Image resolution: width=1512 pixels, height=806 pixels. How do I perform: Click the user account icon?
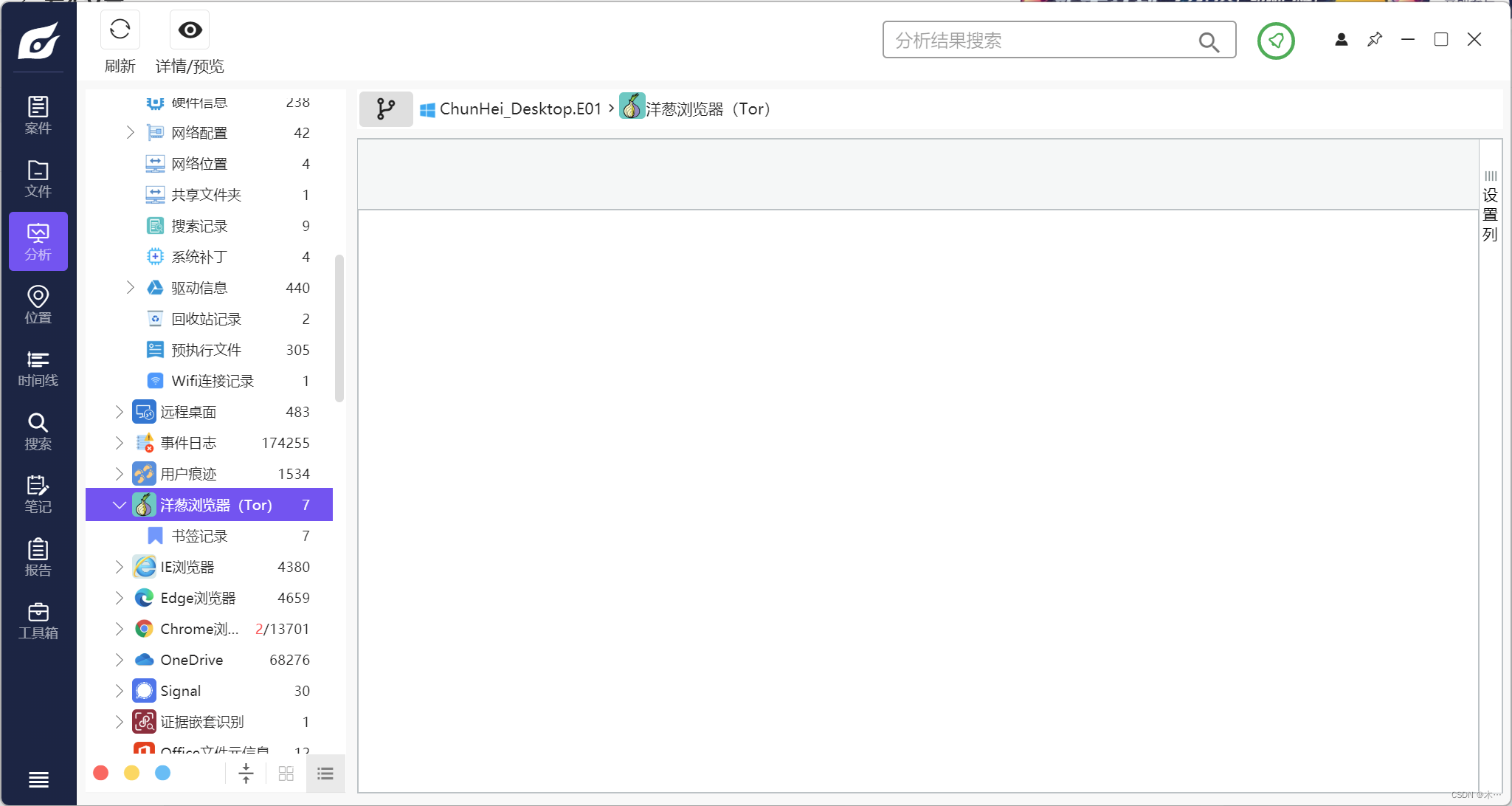point(1341,40)
